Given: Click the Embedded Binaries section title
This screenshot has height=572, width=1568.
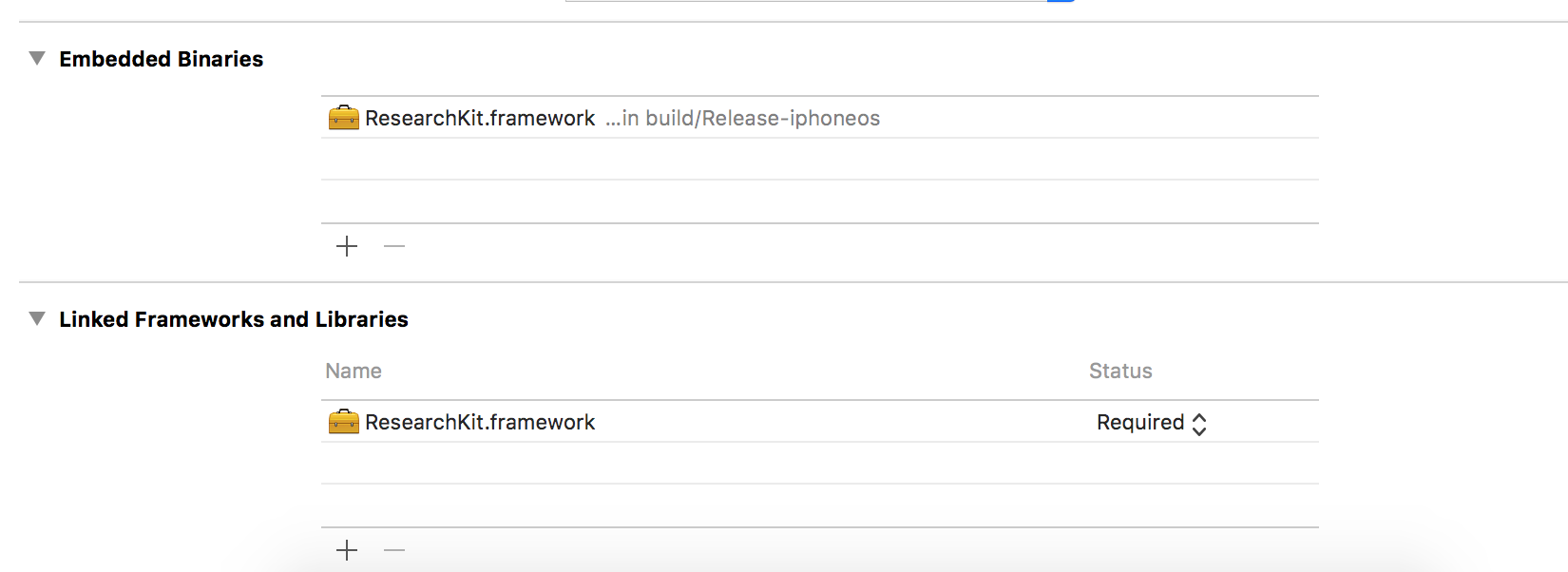Looking at the screenshot, I should coord(161,59).
